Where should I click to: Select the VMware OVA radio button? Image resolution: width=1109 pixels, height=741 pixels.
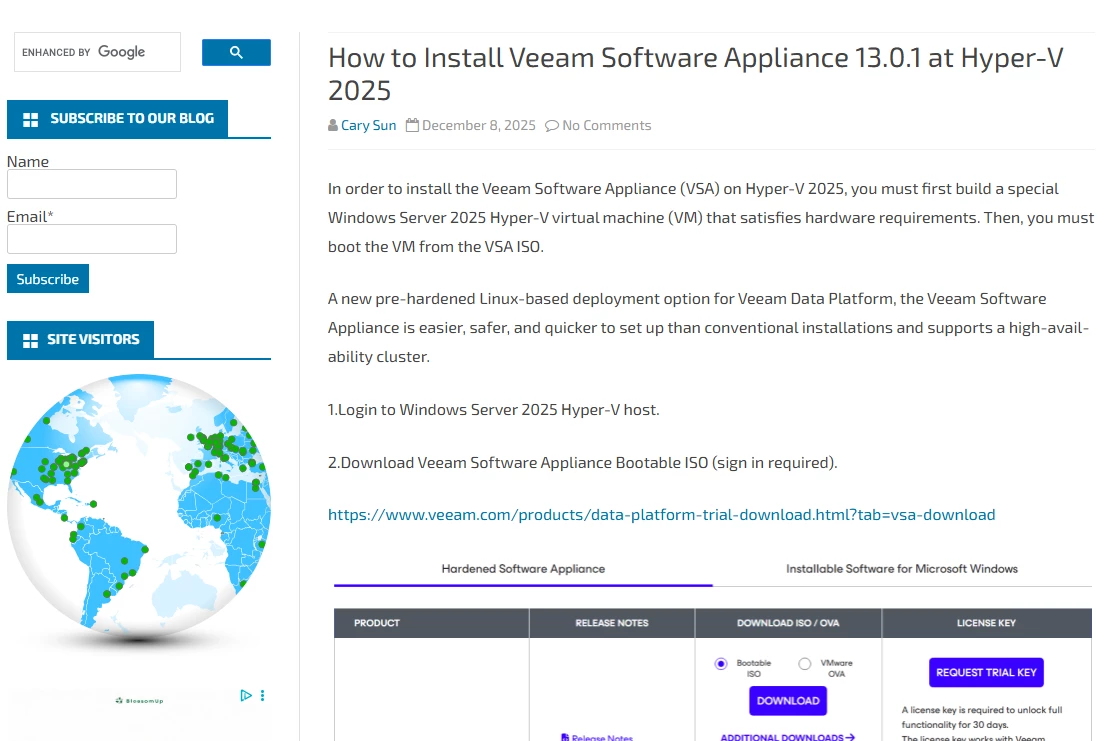click(x=805, y=664)
